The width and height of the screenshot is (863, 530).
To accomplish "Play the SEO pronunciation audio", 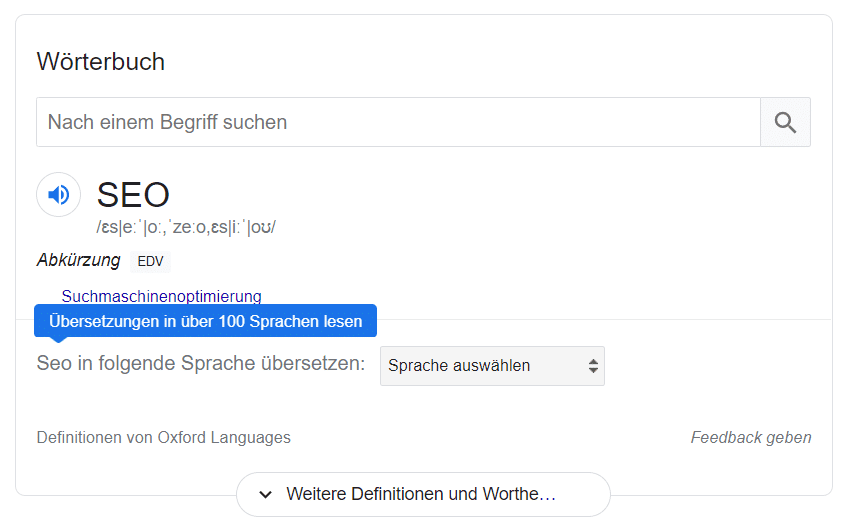I will click(59, 195).
